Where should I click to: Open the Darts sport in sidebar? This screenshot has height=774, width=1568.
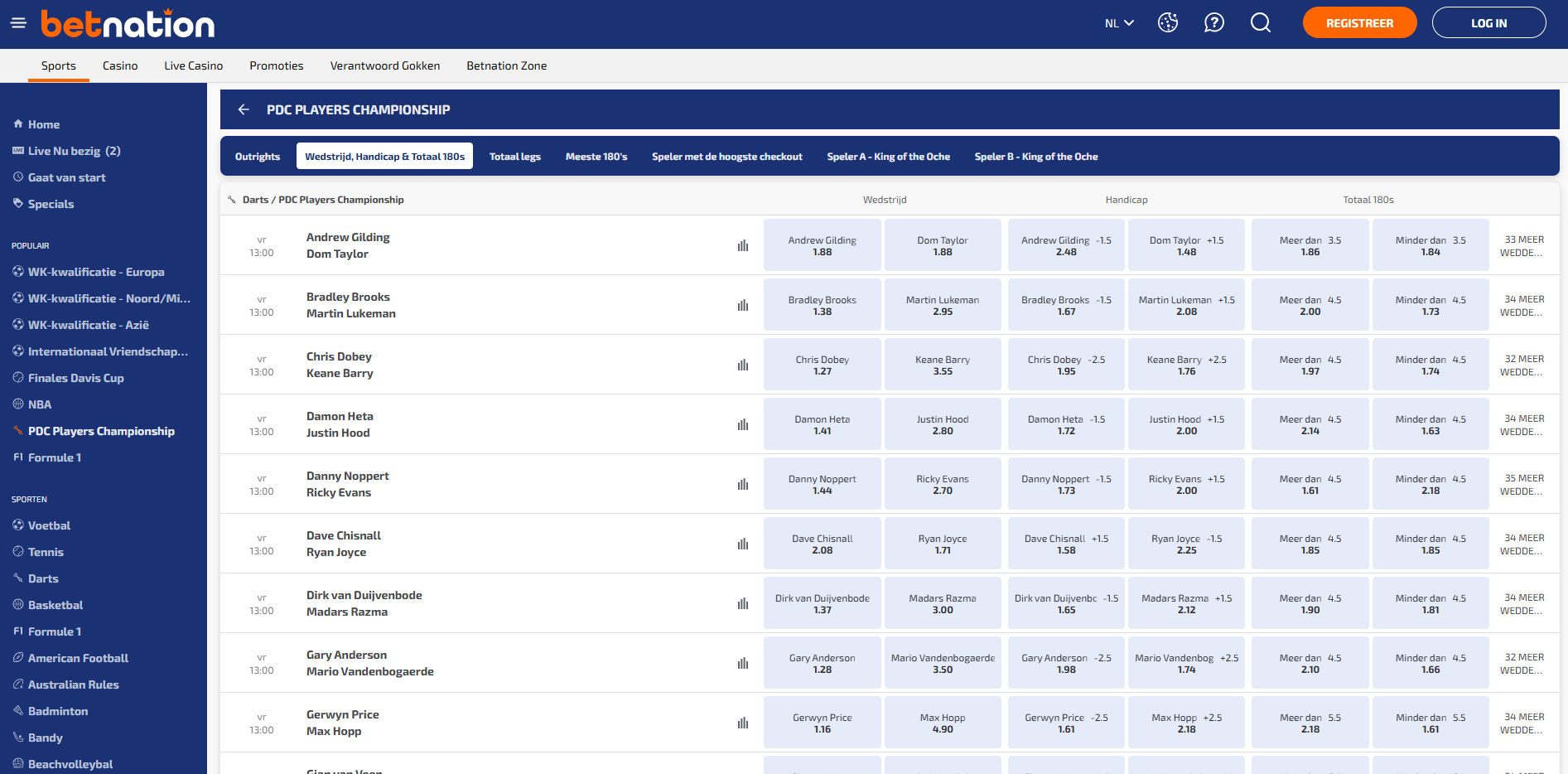click(43, 578)
